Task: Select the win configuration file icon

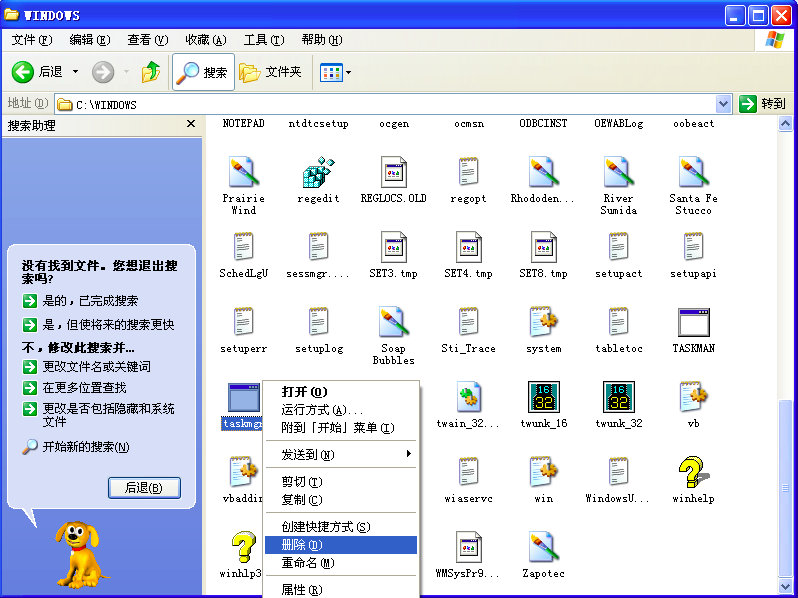Action: click(543, 471)
